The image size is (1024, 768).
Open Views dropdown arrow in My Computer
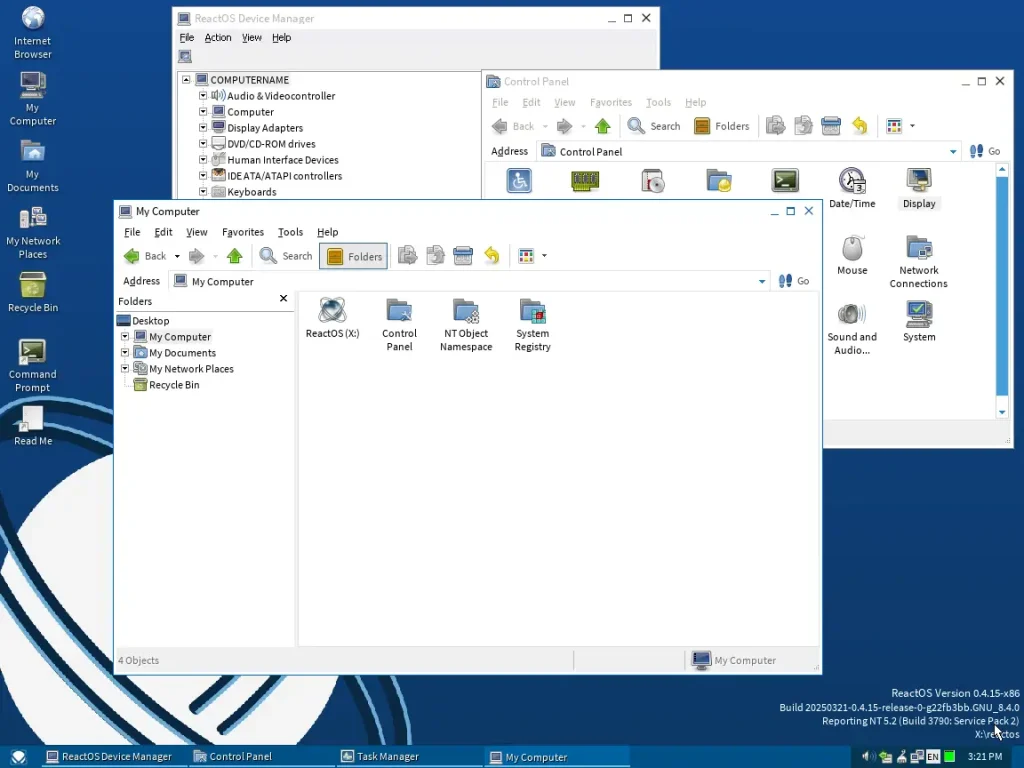pyautogui.click(x=545, y=256)
